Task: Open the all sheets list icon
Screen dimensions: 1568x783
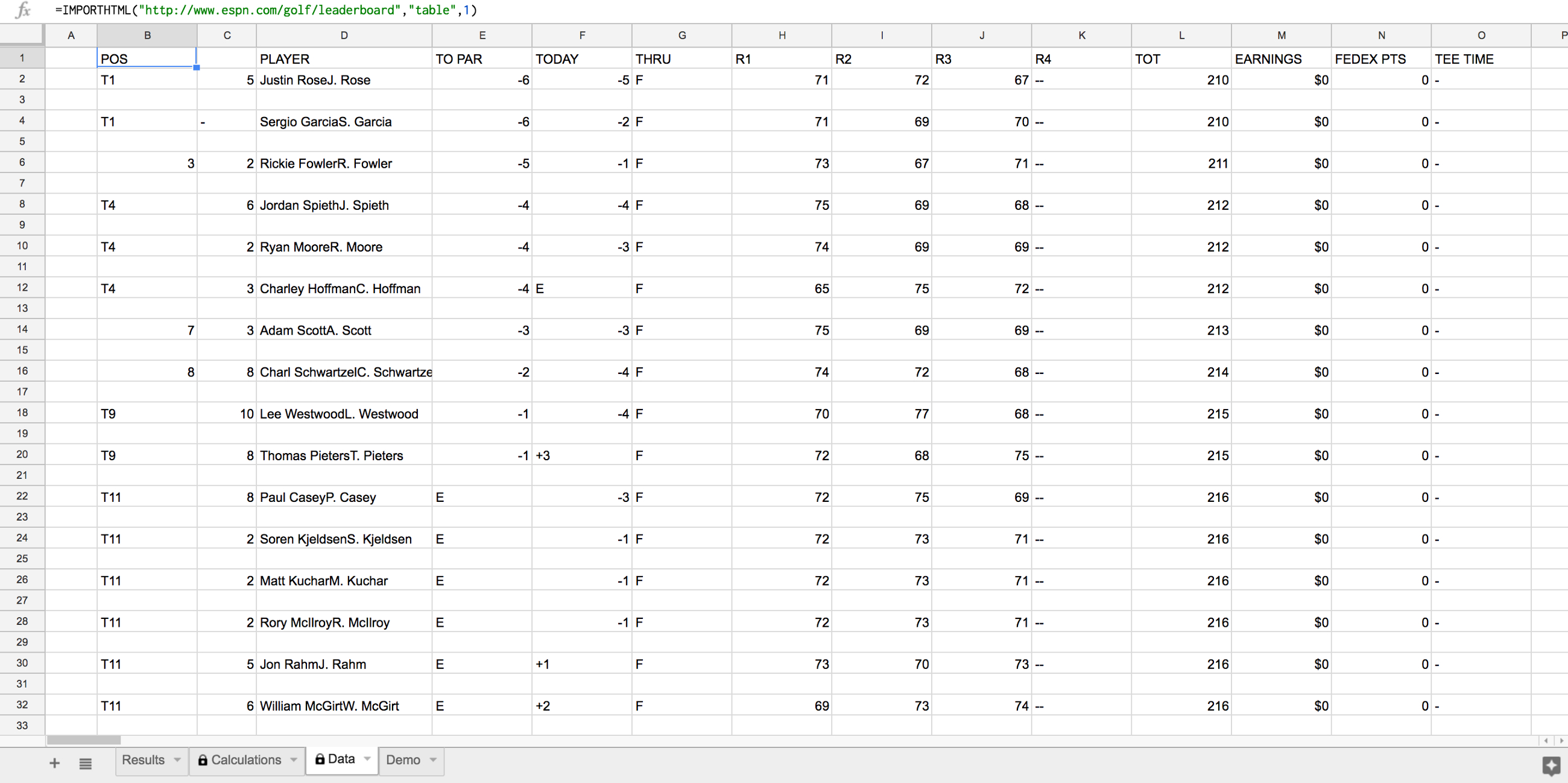Action: tap(85, 763)
